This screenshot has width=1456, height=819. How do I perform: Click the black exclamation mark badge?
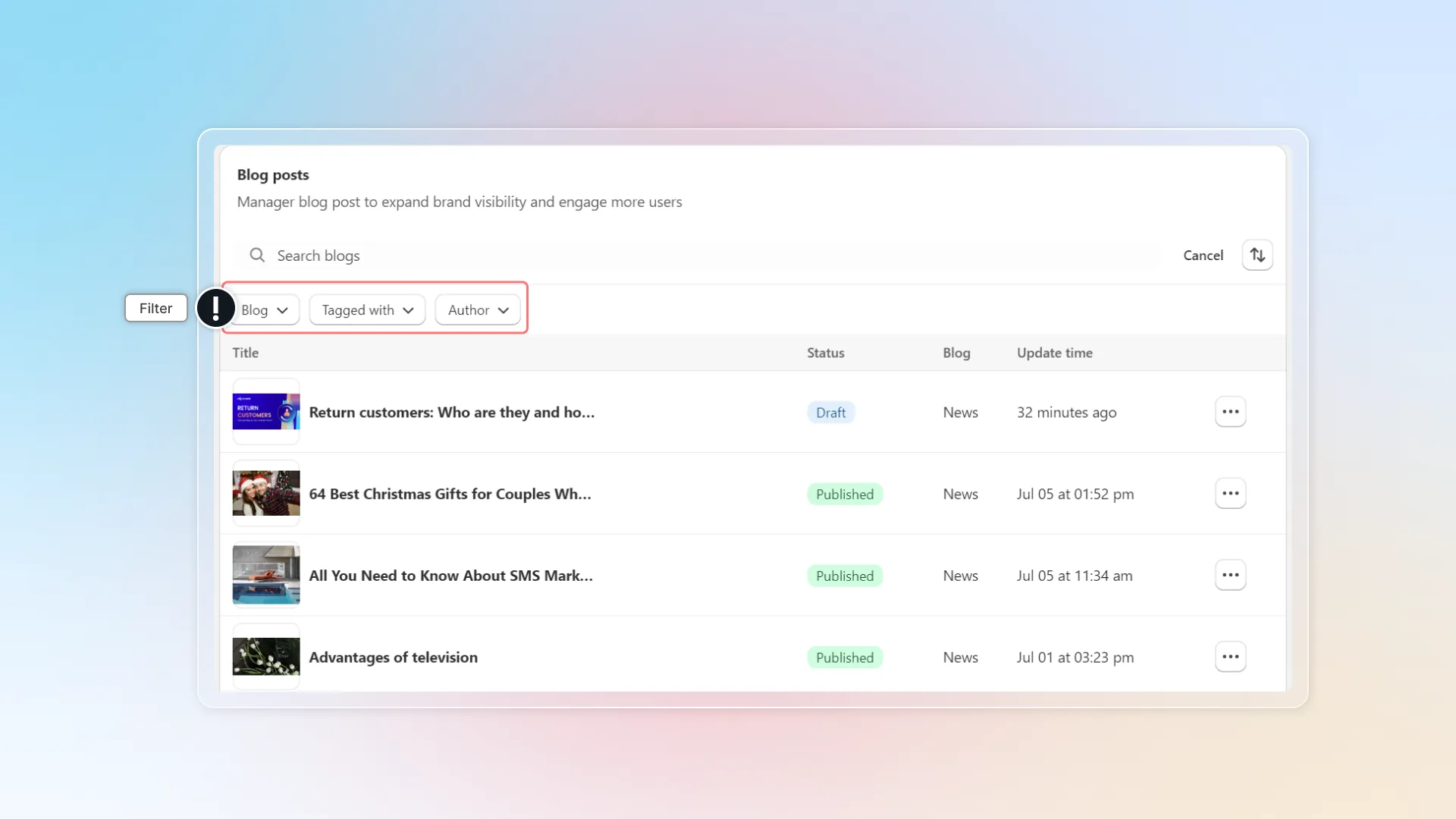[216, 308]
